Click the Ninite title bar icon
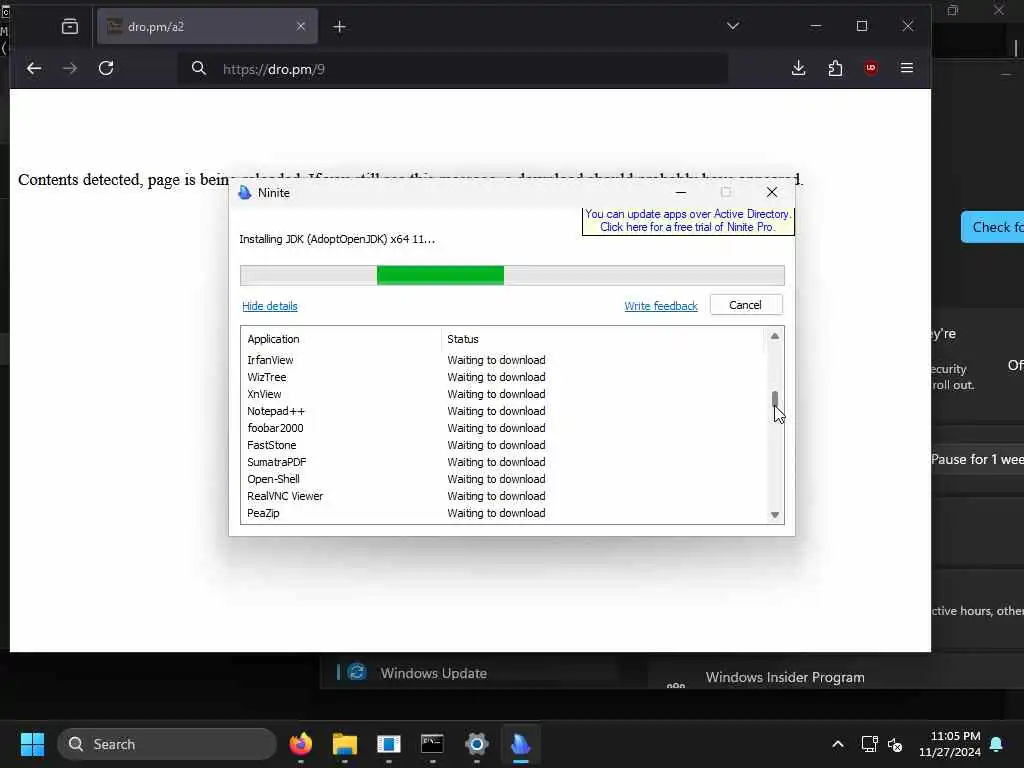 tap(245, 193)
